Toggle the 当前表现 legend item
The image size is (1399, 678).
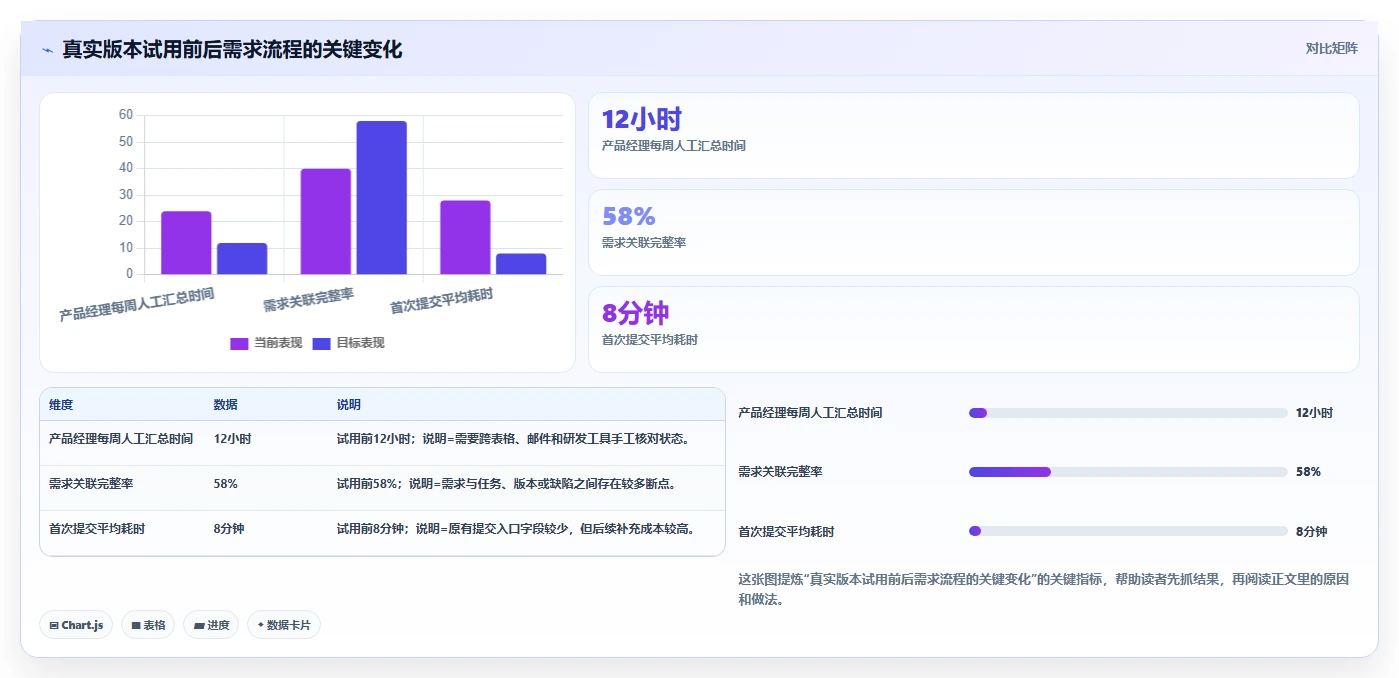pos(266,343)
